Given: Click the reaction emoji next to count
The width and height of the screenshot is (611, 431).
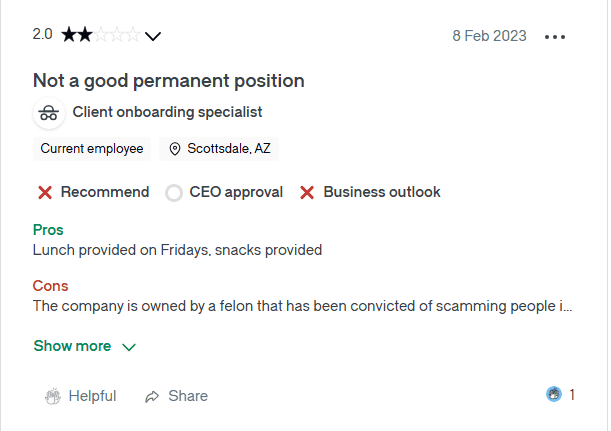Looking at the screenshot, I should click(x=554, y=394).
